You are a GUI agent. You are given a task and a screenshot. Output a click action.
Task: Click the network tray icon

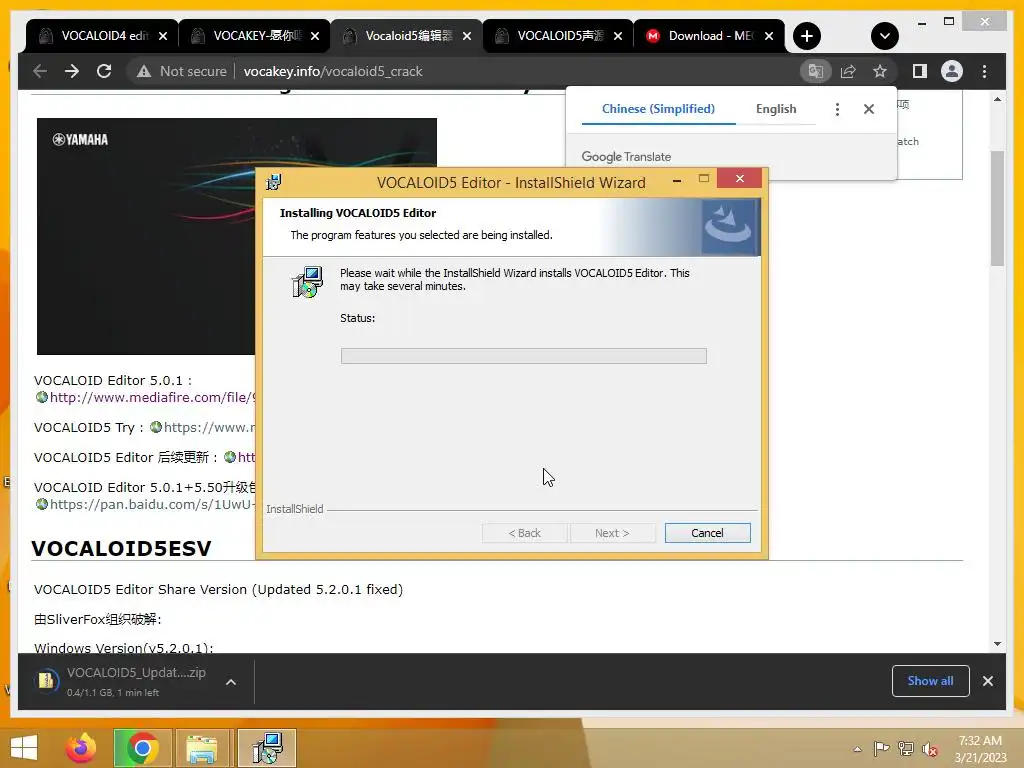906,748
